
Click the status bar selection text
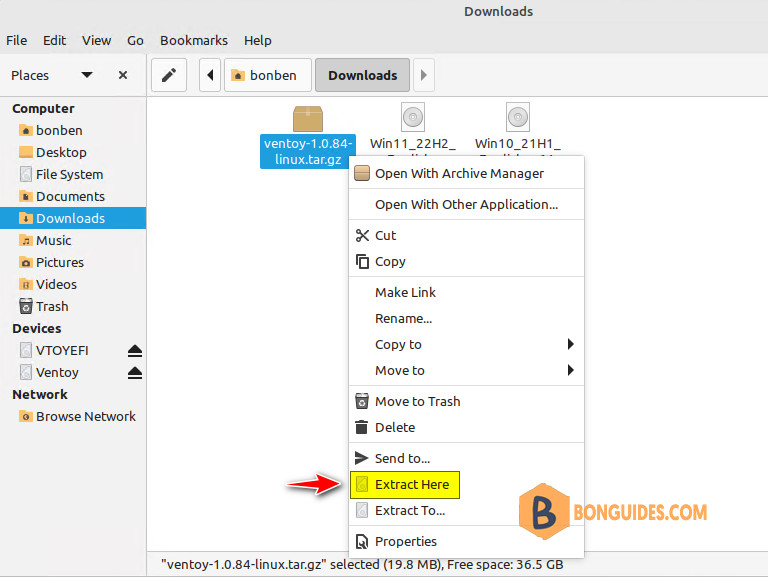pos(362,564)
